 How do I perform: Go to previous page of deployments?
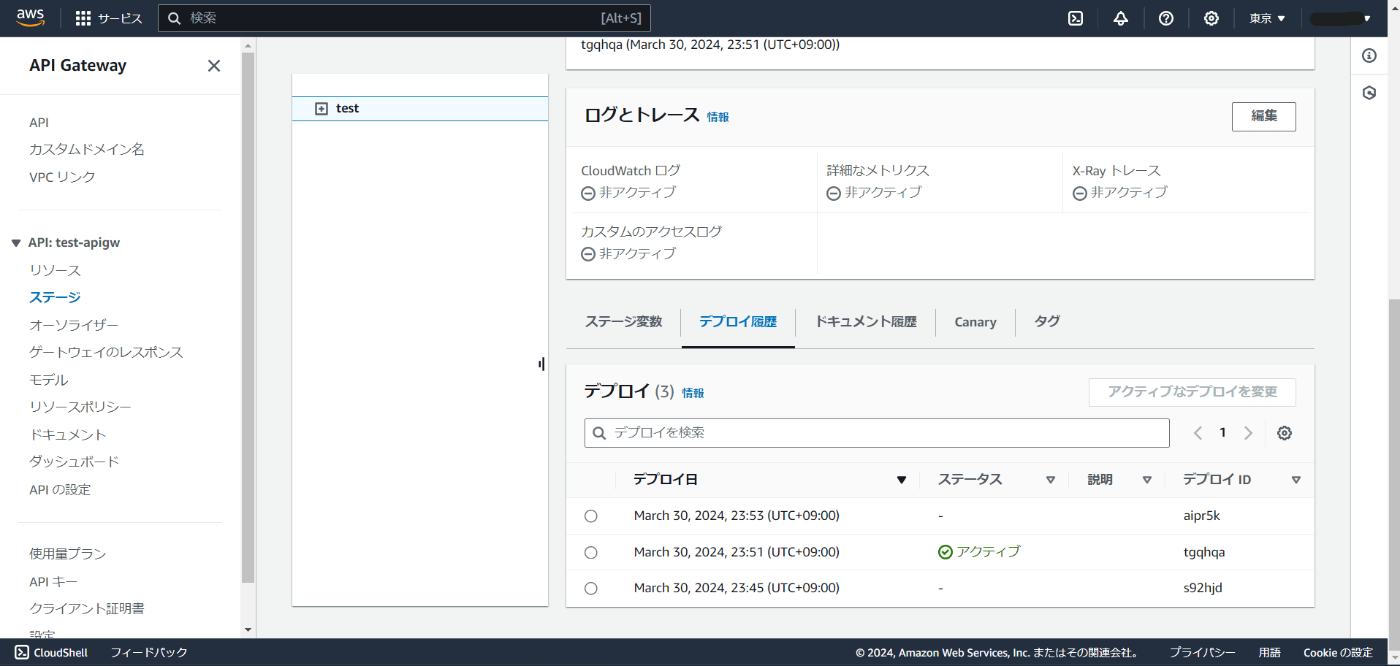[x=1198, y=433]
